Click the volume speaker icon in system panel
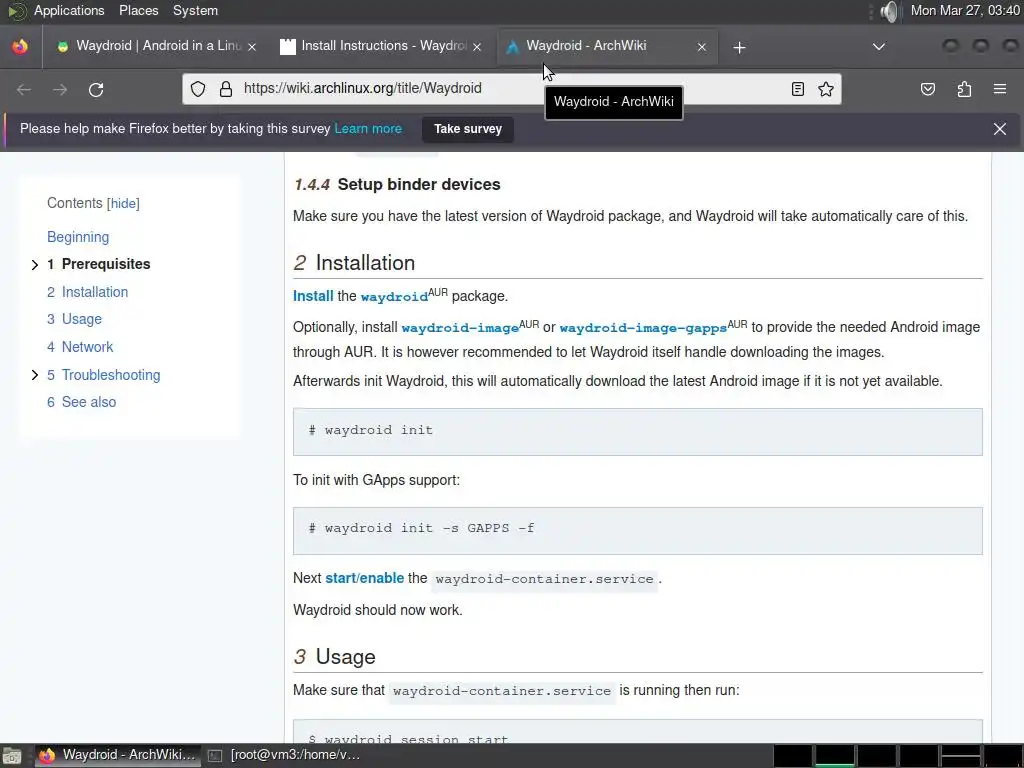This screenshot has width=1024, height=768. 889,11
